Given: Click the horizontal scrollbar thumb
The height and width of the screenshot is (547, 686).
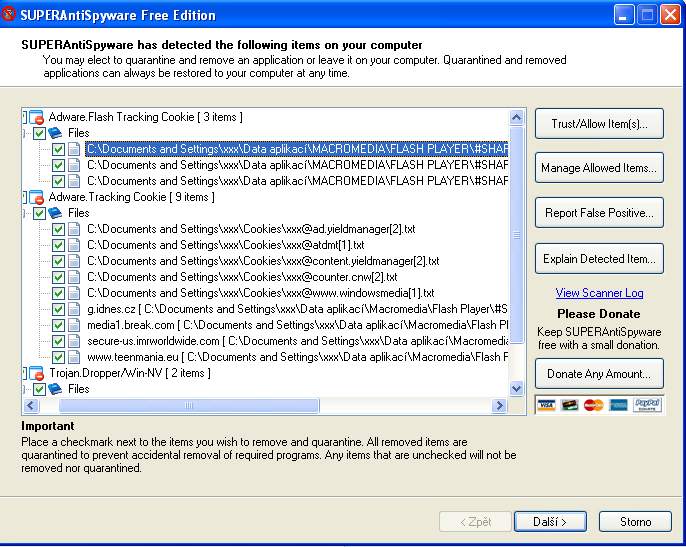Looking at the screenshot, I should (189, 406).
